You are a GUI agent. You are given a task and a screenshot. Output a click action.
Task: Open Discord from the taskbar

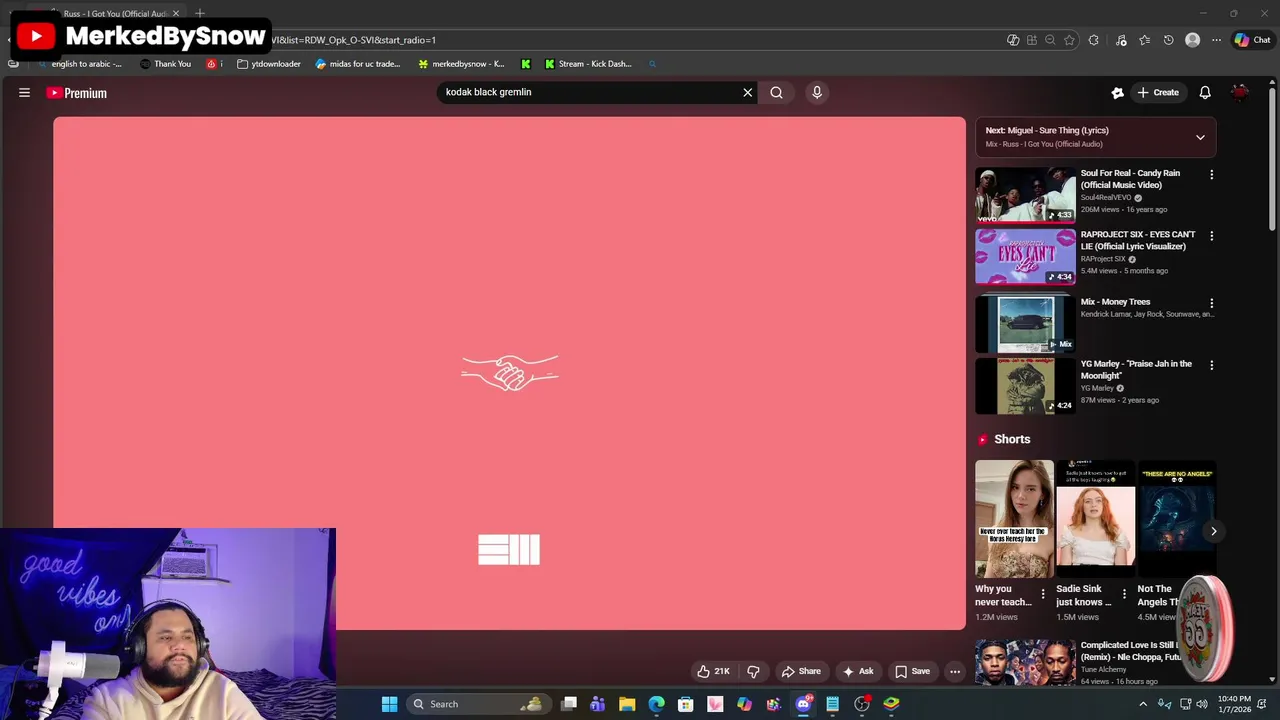(803, 704)
